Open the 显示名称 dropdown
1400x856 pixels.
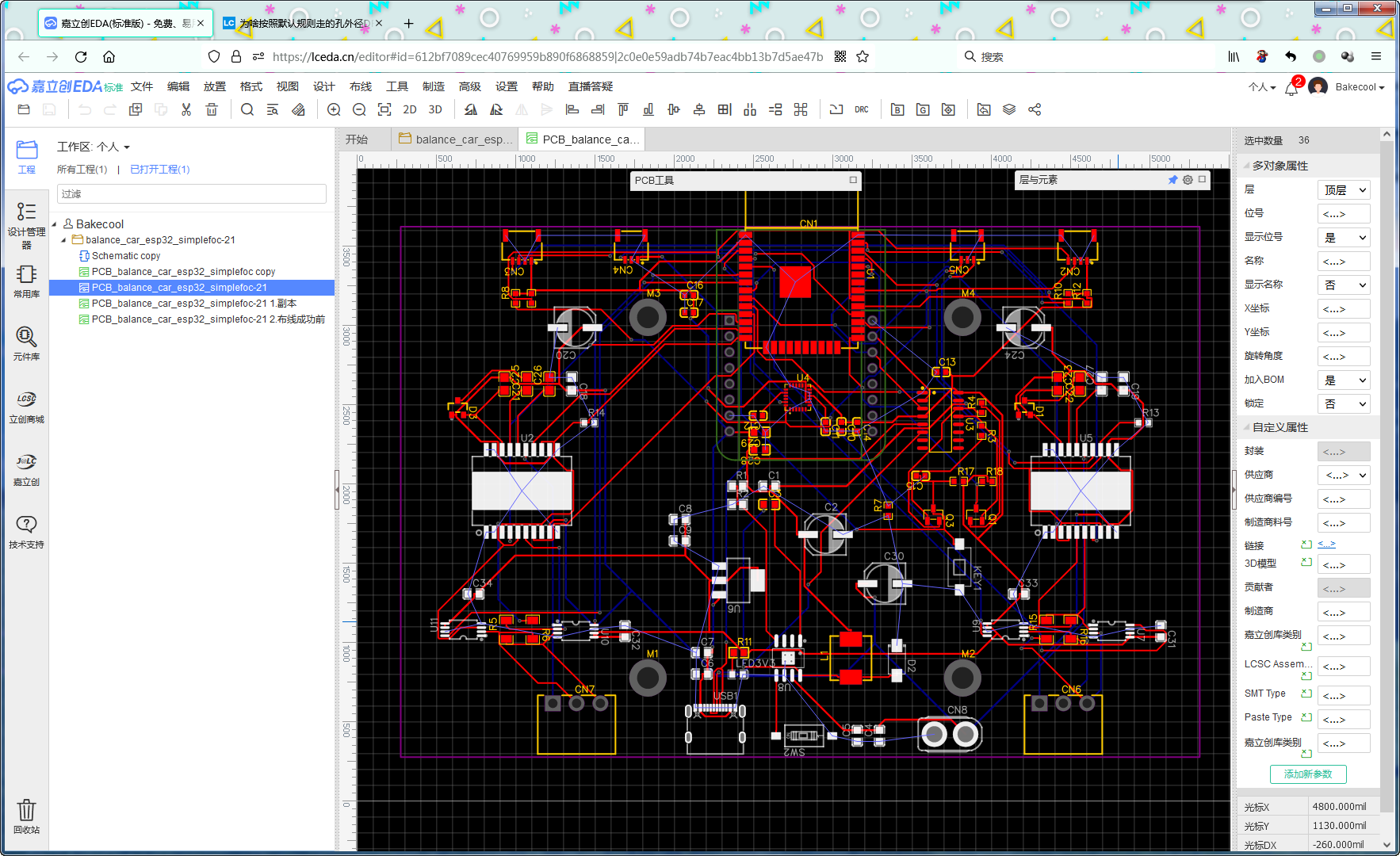tap(1344, 285)
